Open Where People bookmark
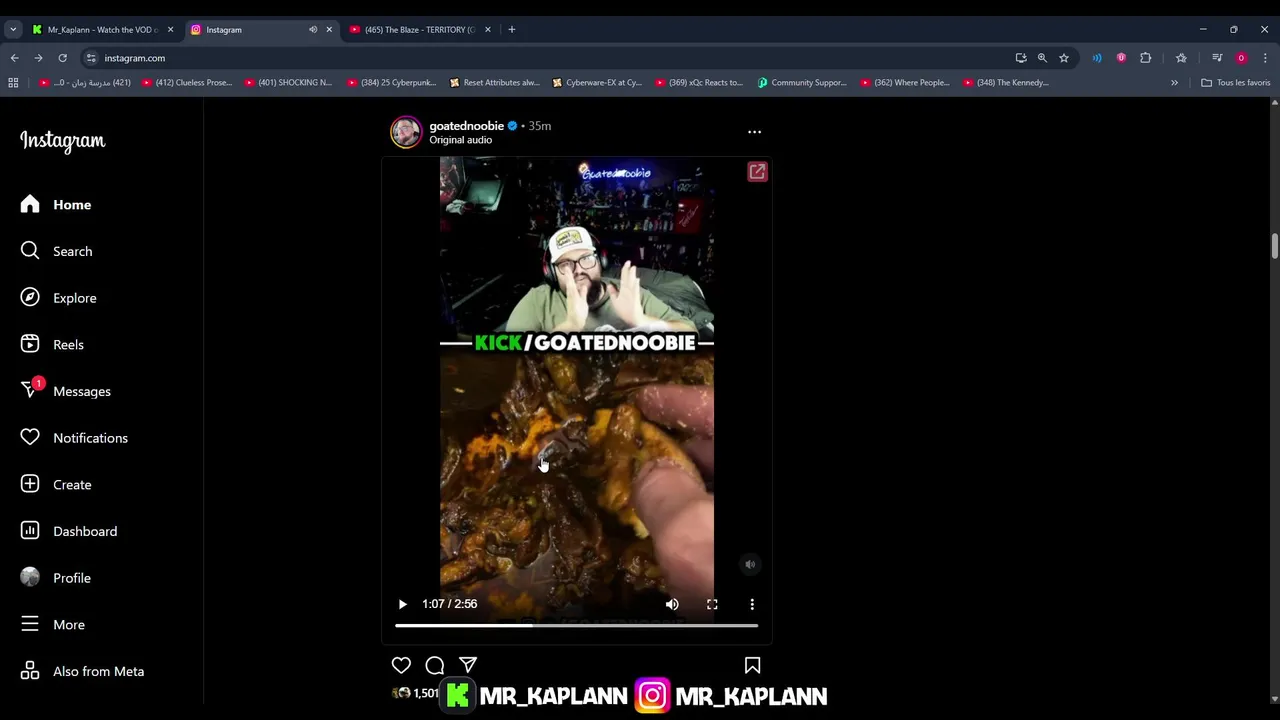Image resolution: width=1280 pixels, height=720 pixels. pos(905,83)
